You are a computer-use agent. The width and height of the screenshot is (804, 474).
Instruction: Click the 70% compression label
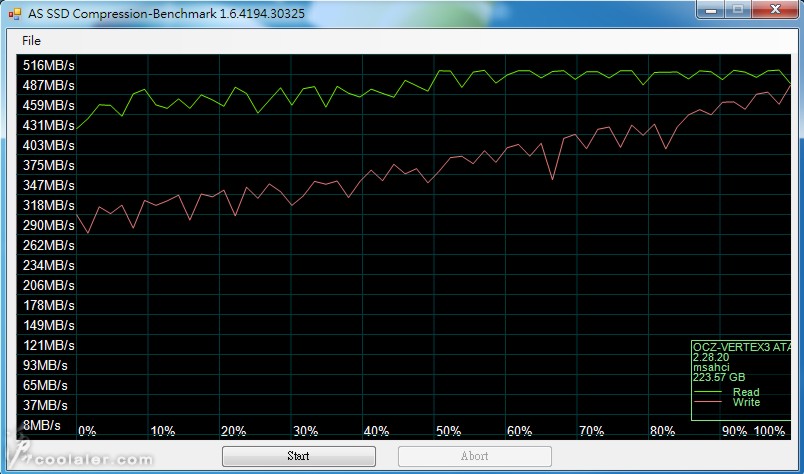point(591,431)
